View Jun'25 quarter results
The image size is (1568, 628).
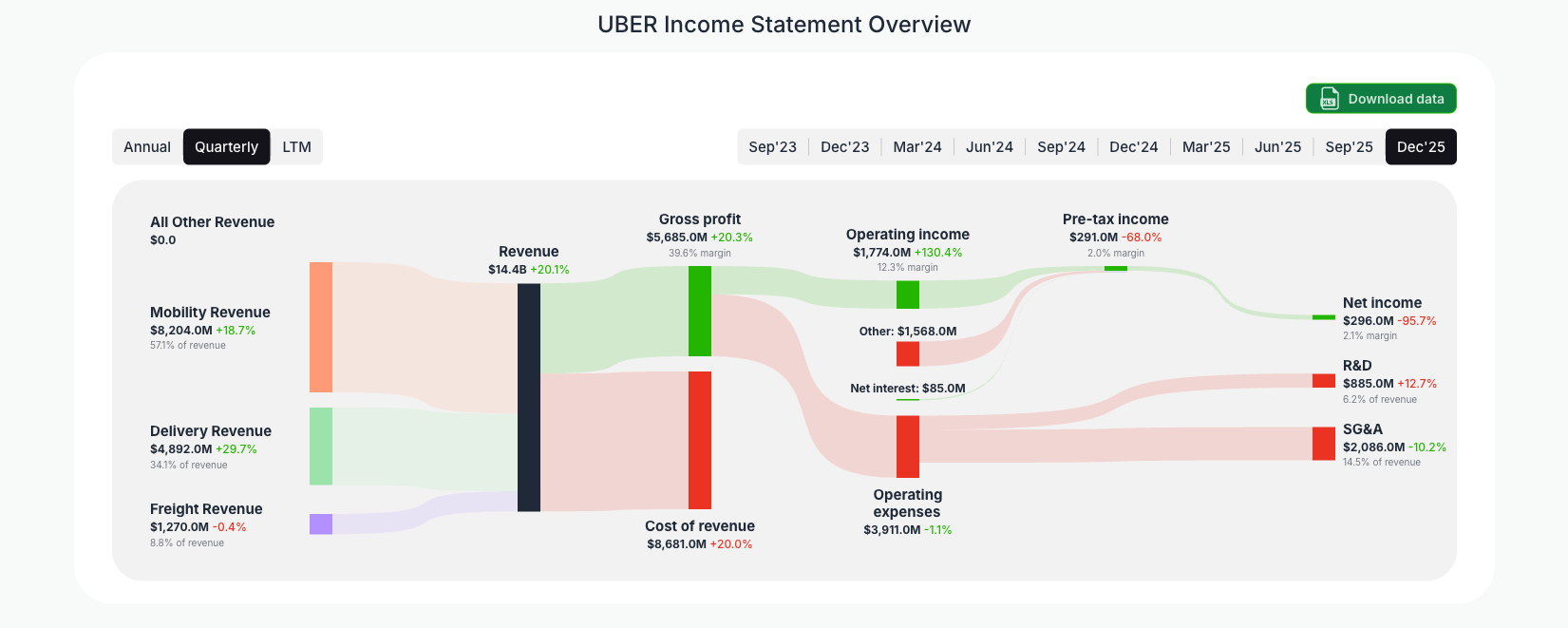[x=1277, y=146]
